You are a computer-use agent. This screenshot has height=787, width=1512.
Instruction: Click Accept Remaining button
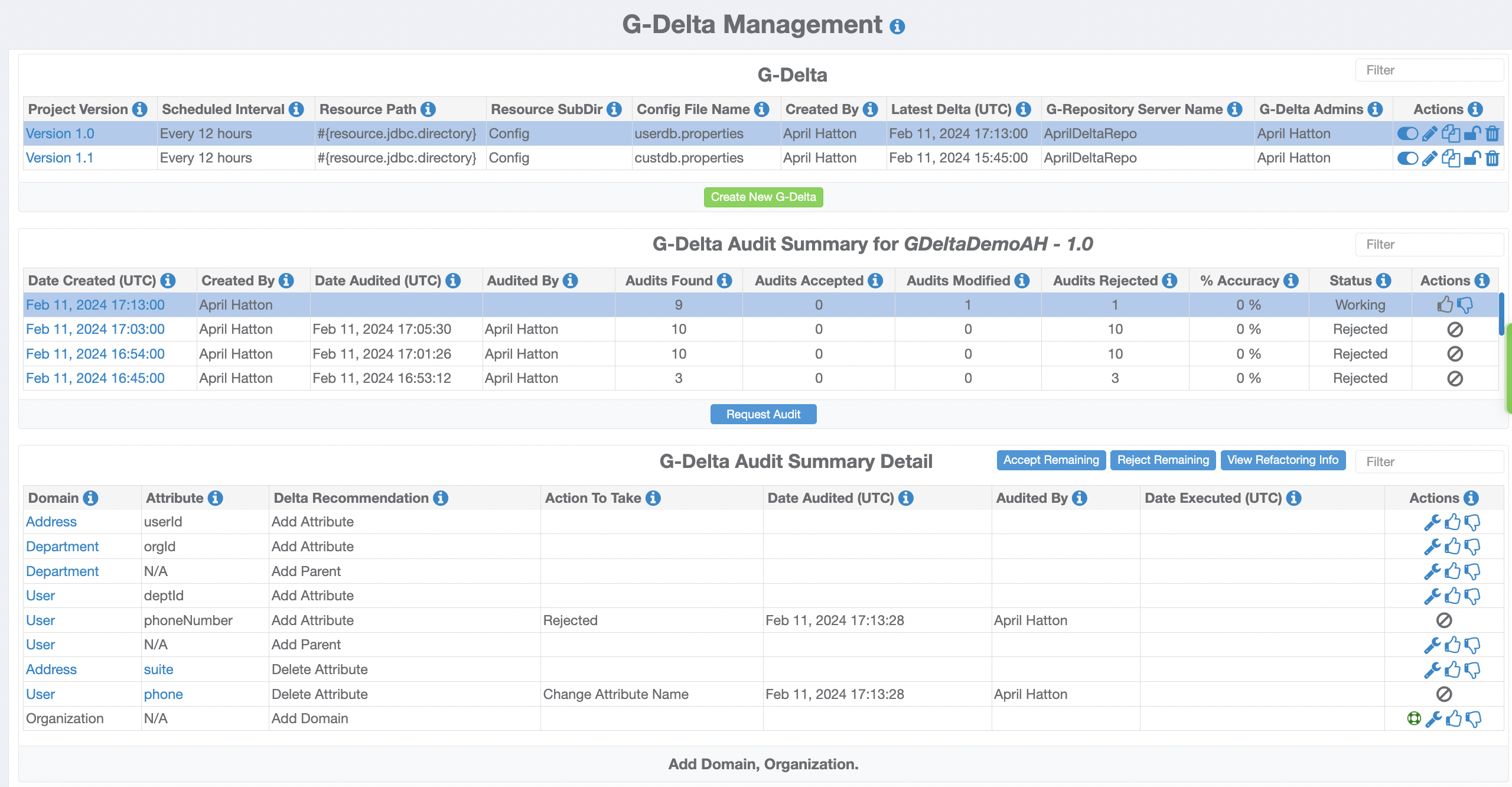point(1051,460)
